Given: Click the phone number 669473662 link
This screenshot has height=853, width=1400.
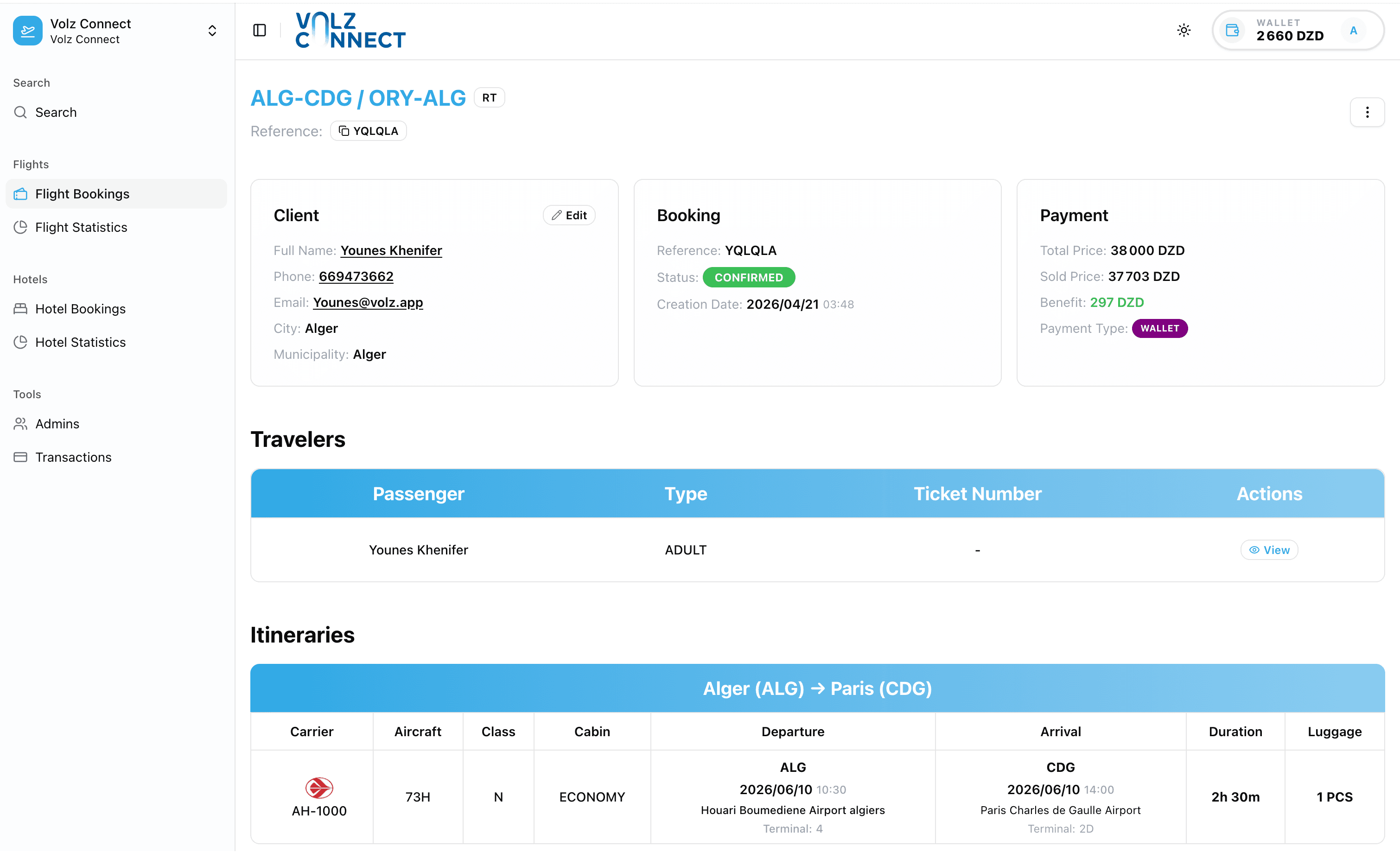Looking at the screenshot, I should click(356, 276).
